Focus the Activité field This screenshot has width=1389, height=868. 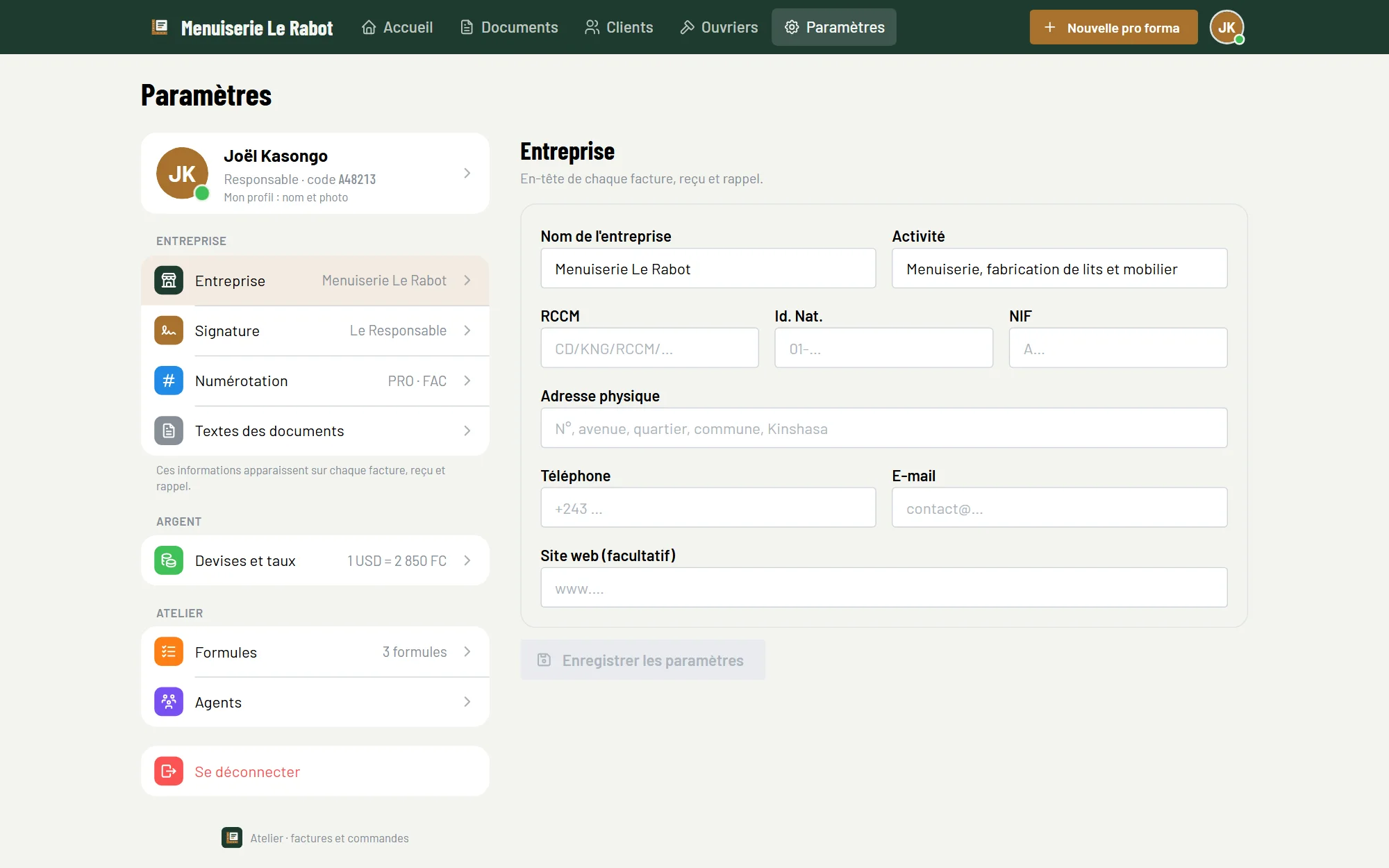tap(1060, 269)
